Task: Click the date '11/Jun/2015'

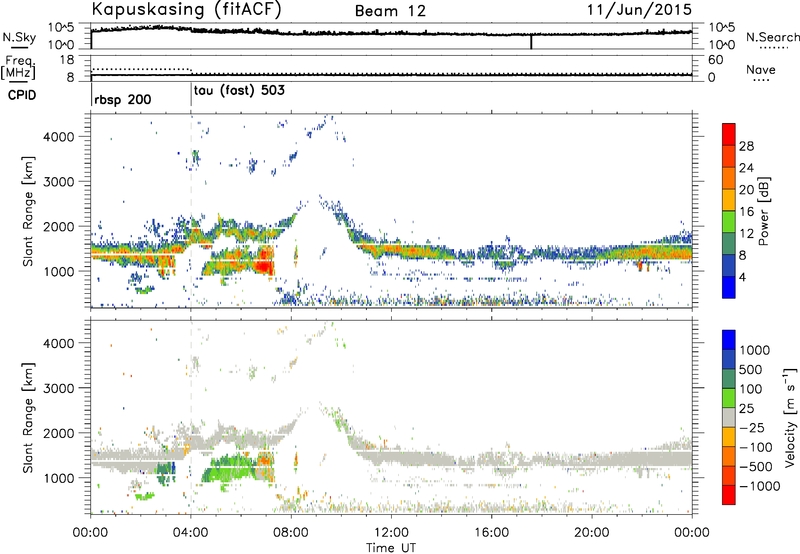Action: tap(639, 9)
